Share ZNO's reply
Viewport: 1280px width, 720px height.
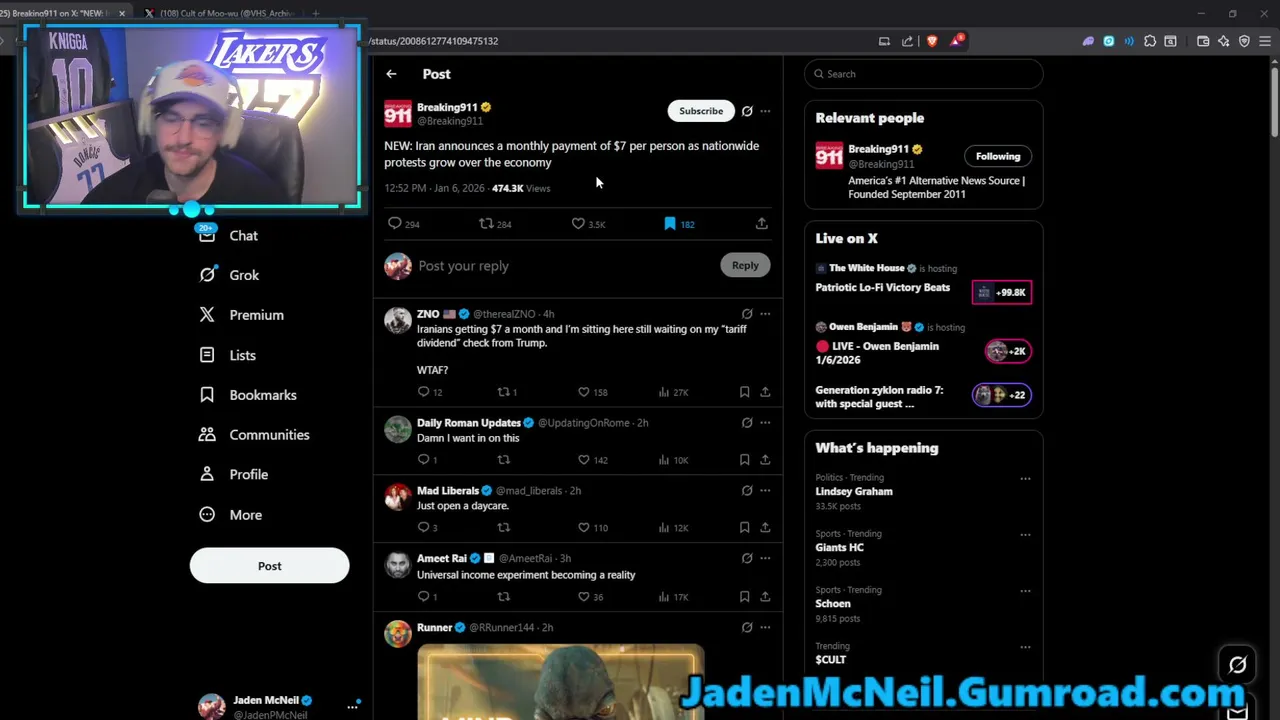tap(765, 392)
